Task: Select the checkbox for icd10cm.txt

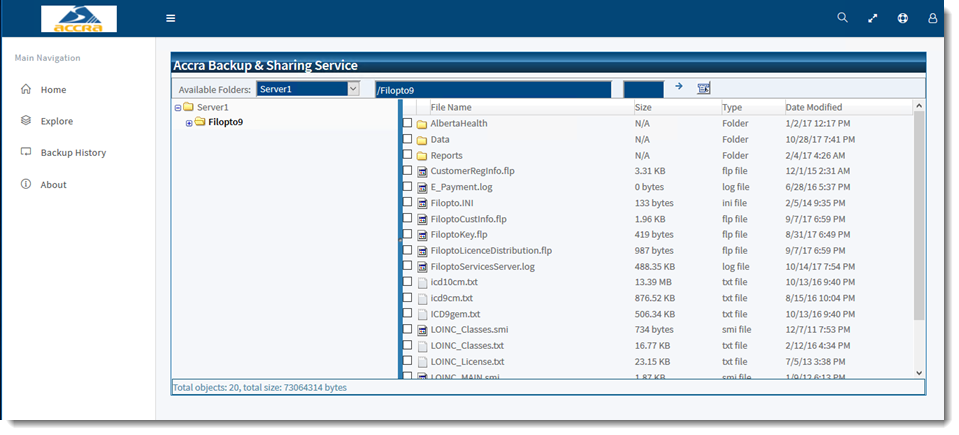Action: (x=407, y=282)
